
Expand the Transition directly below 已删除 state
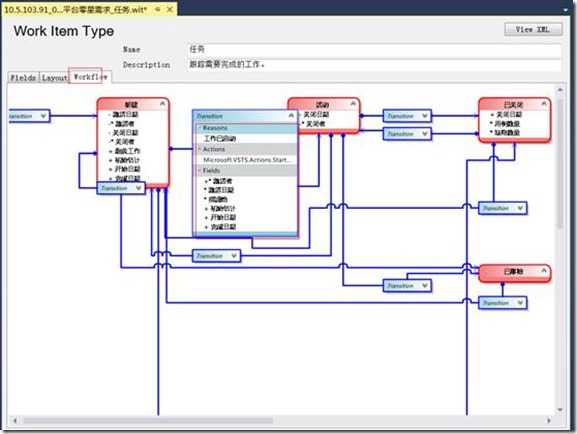520,303
